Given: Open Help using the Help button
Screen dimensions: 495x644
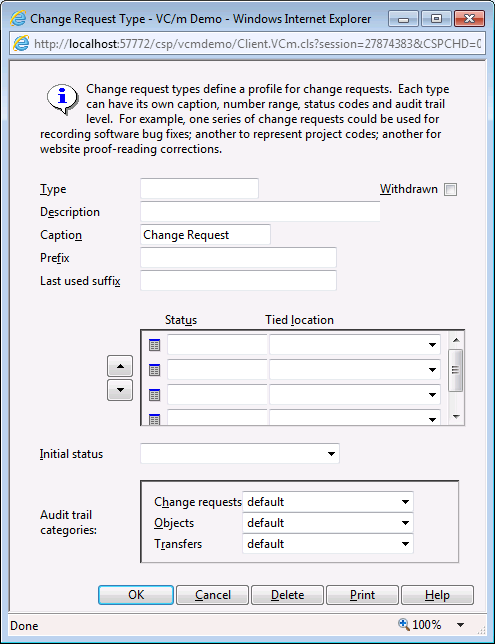Looking at the screenshot, I should [437, 595].
